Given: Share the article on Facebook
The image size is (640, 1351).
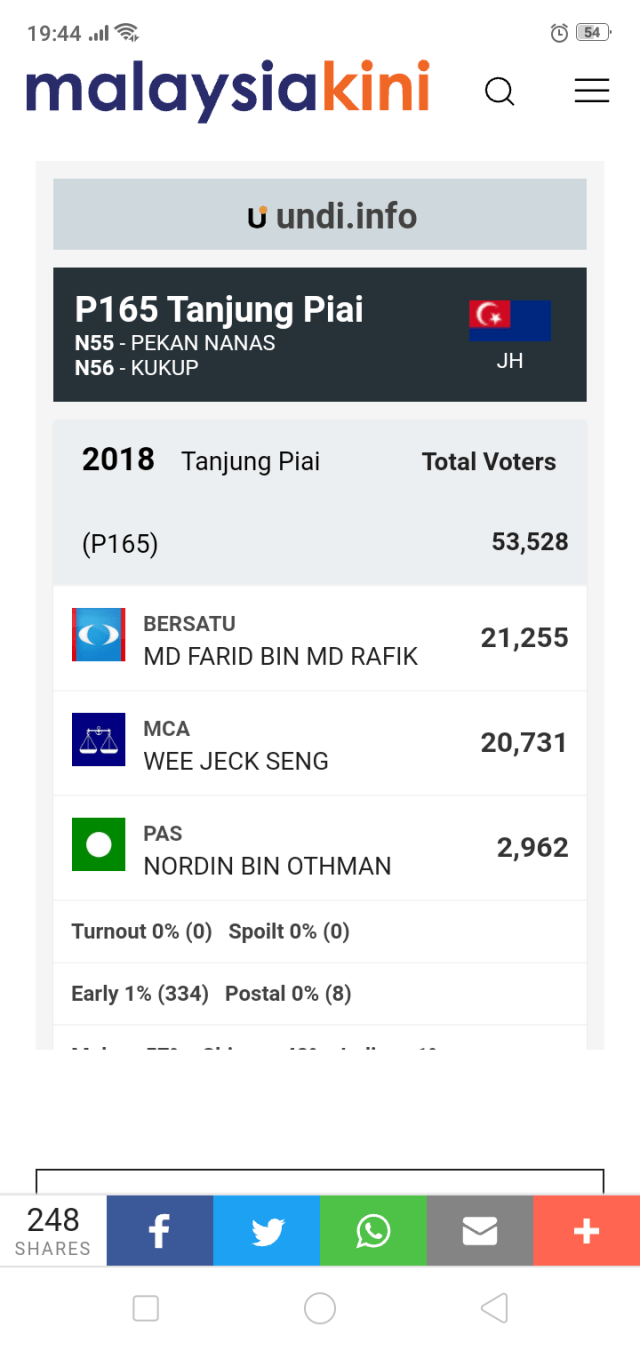Looking at the screenshot, I should point(160,1231).
